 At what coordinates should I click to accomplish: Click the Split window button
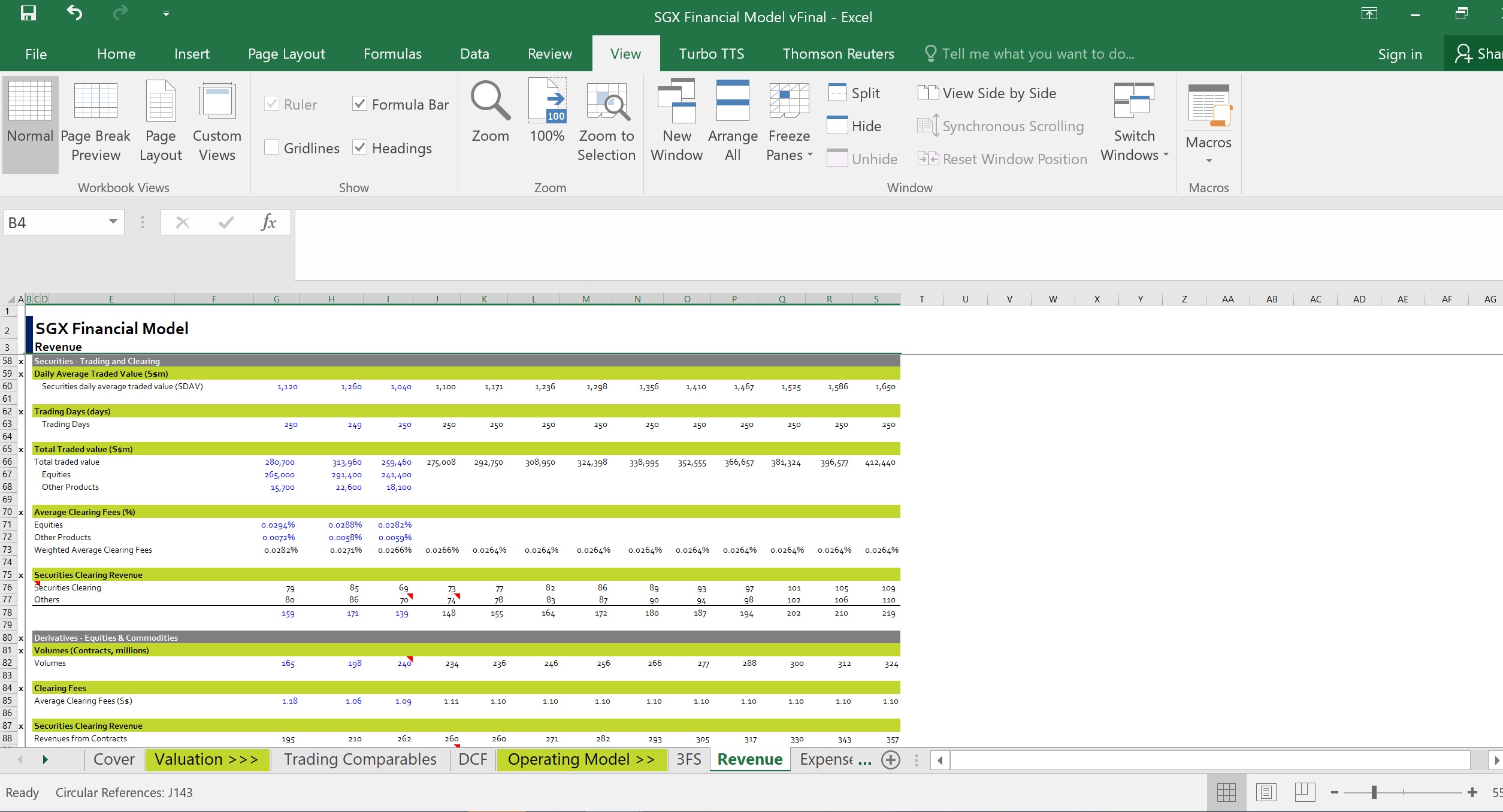tap(854, 93)
